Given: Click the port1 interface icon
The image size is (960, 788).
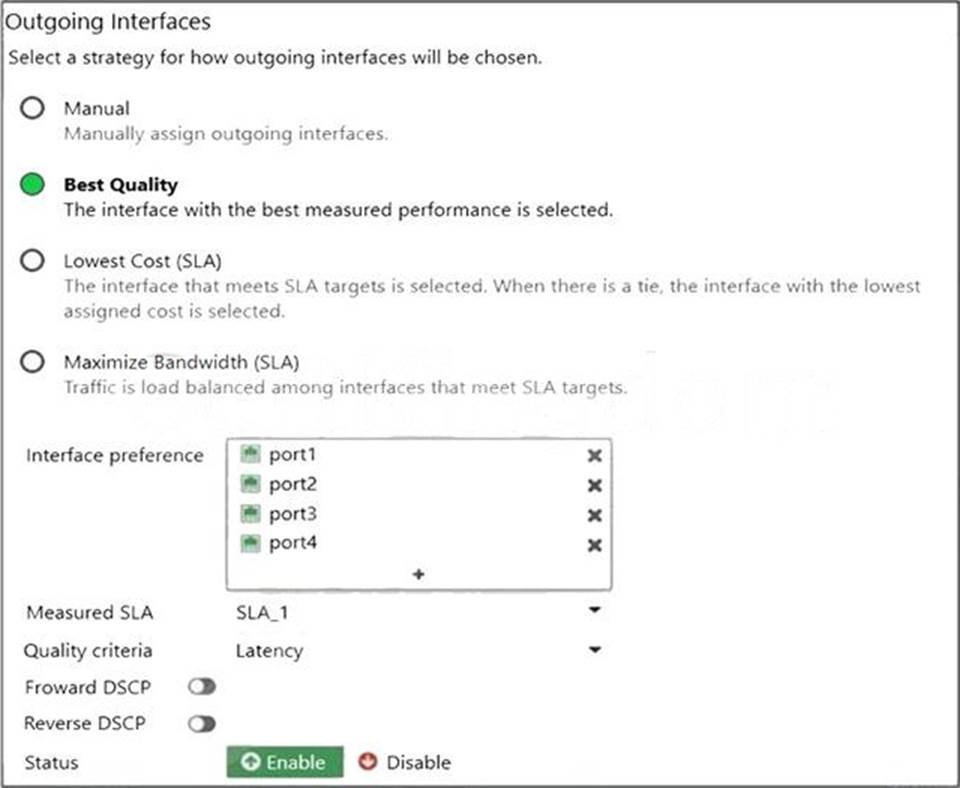Looking at the screenshot, I should click(251, 455).
